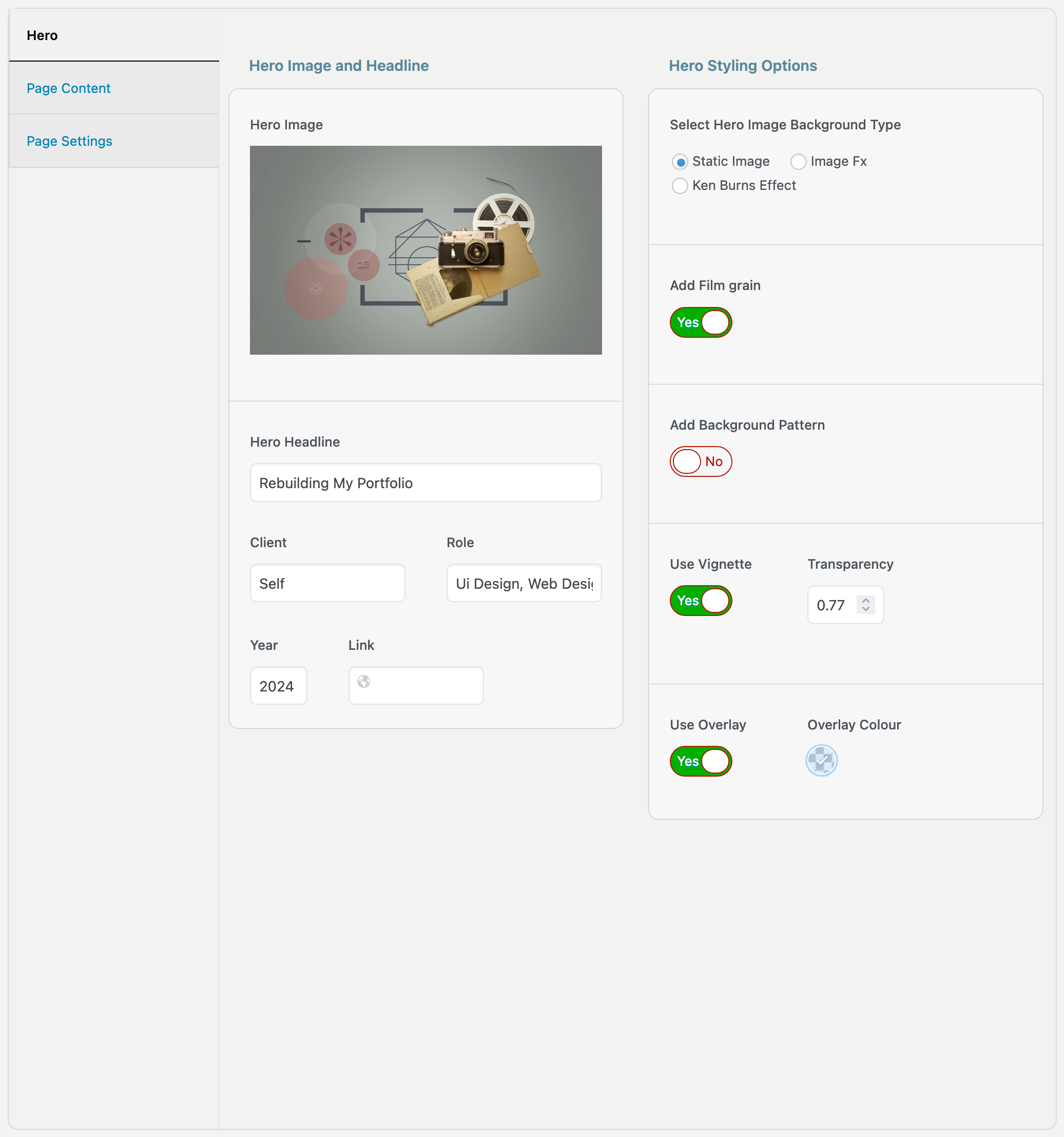
Task: Enable the Add Background Pattern toggle
Action: tap(701, 461)
